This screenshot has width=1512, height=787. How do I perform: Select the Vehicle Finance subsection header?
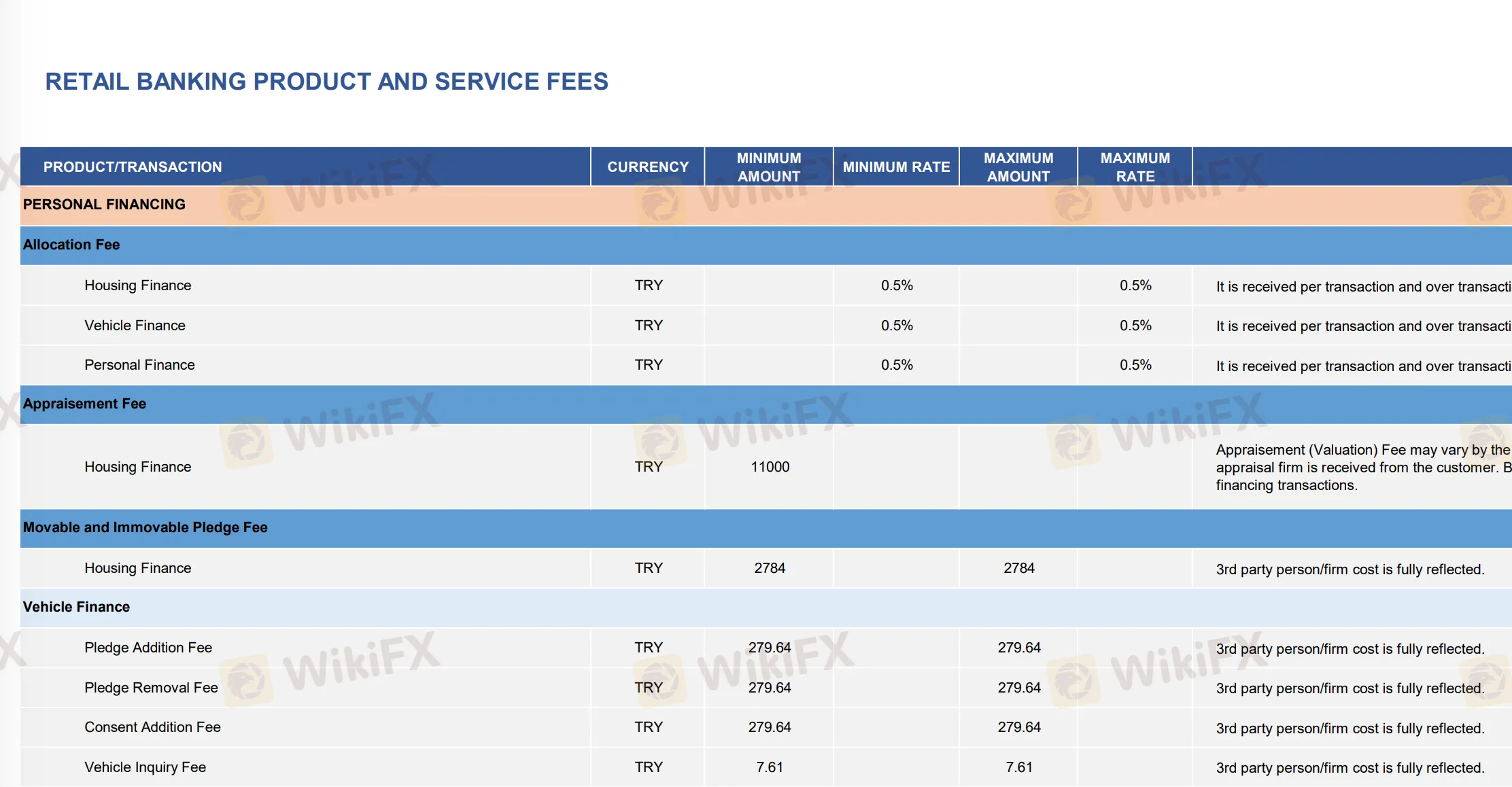76,606
